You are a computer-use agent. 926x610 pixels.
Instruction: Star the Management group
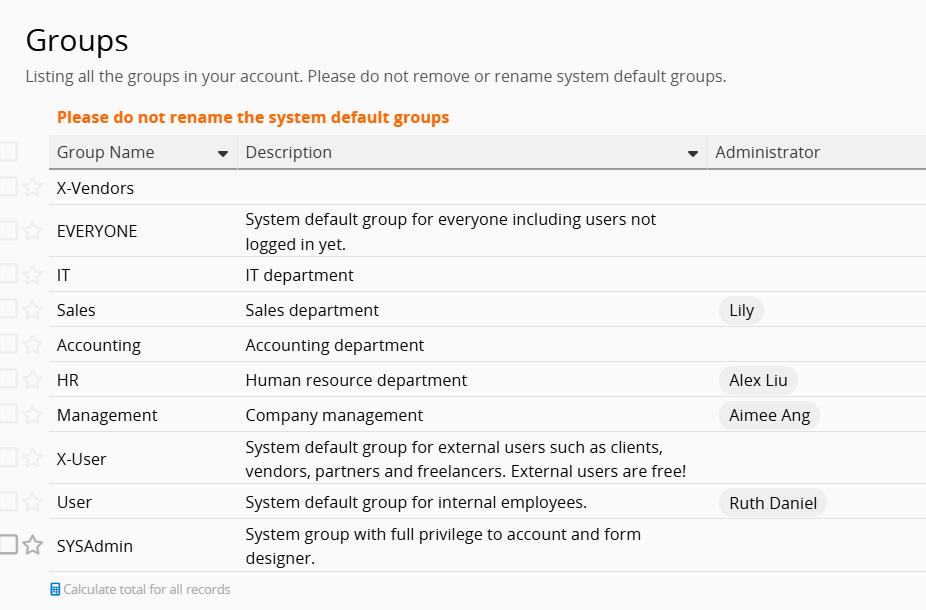click(x=32, y=414)
